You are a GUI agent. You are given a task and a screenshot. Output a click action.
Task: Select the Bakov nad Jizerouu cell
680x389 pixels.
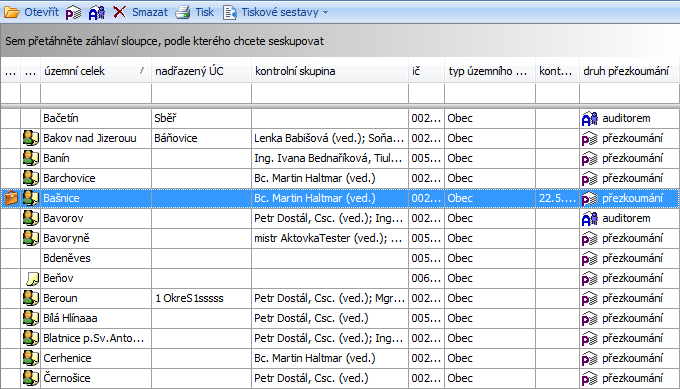96,138
